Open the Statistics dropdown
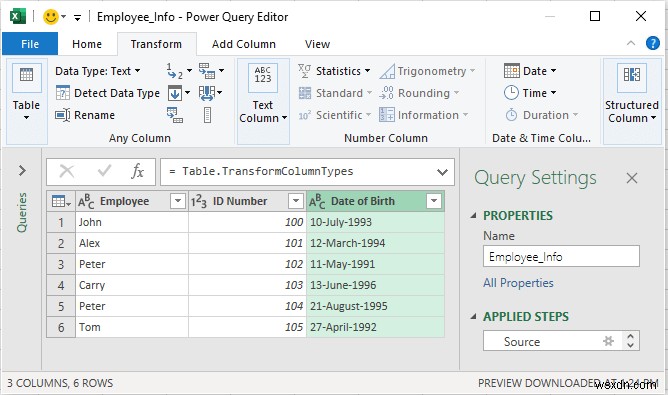The width and height of the screenshot is (668, 395). (334, 71)
